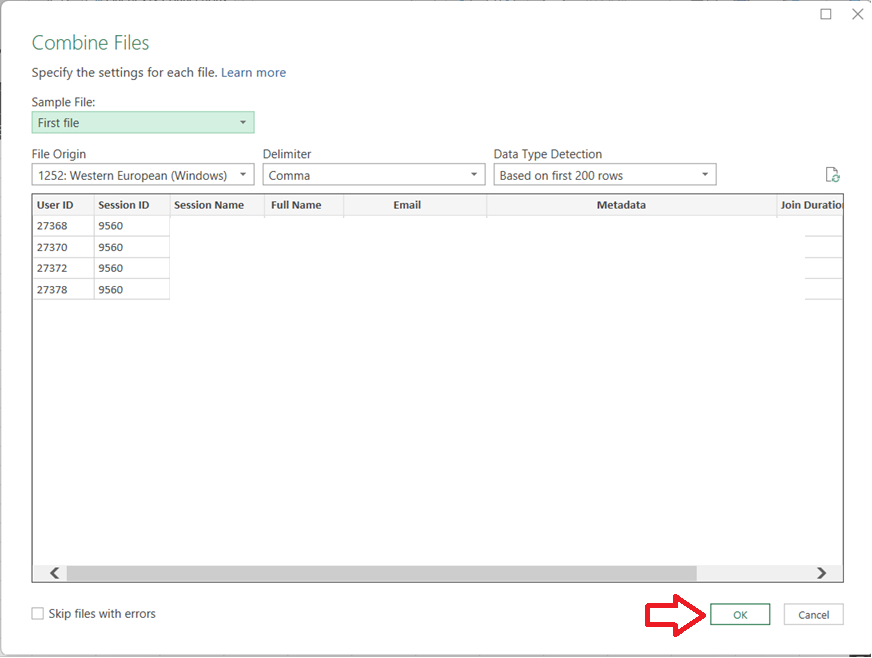Open the Delimiter dropdown
This screenshot has width=872, height=658.
coord(374,175)
